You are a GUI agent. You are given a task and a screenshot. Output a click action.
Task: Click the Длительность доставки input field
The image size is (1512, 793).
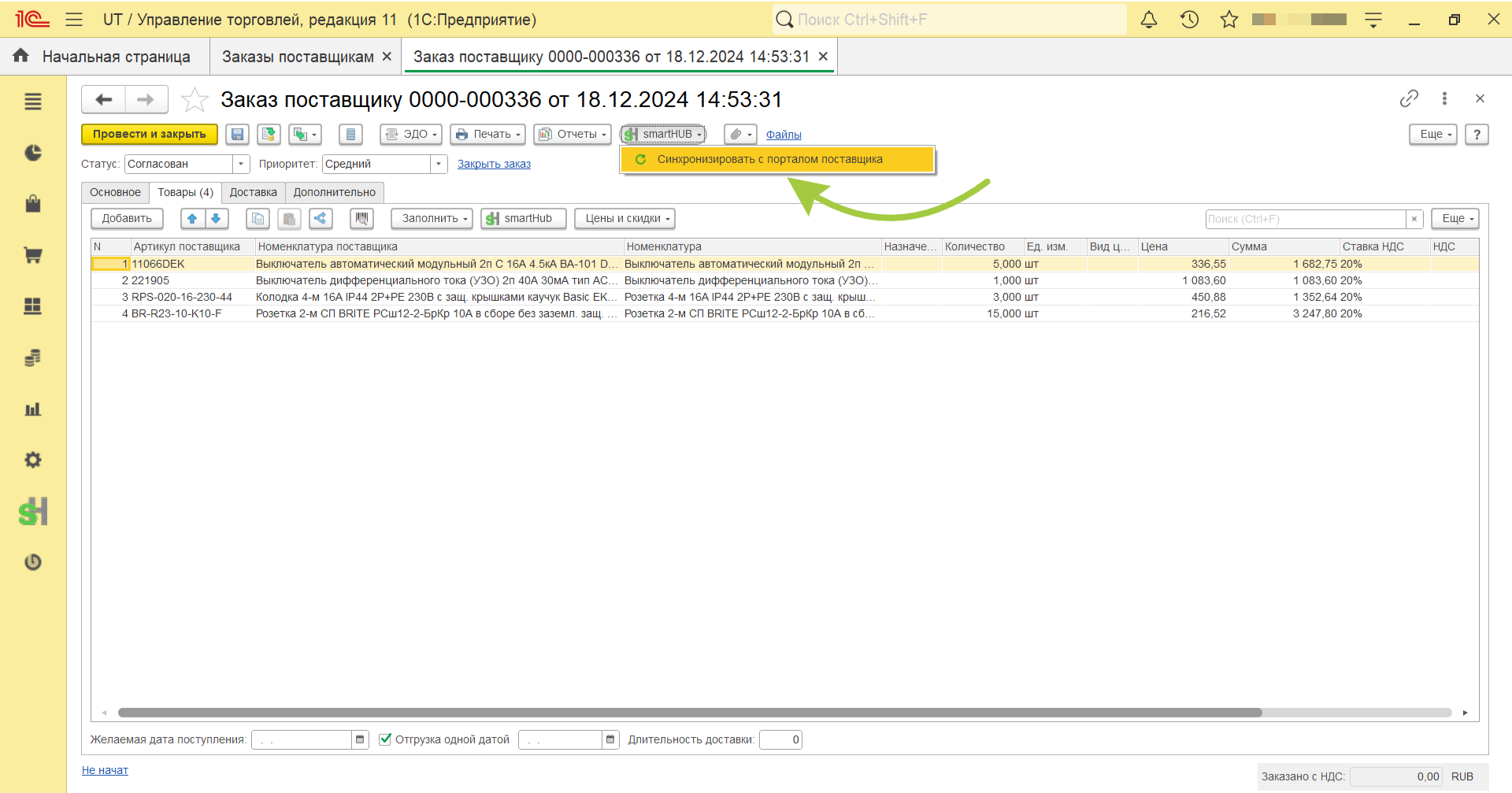780,739
